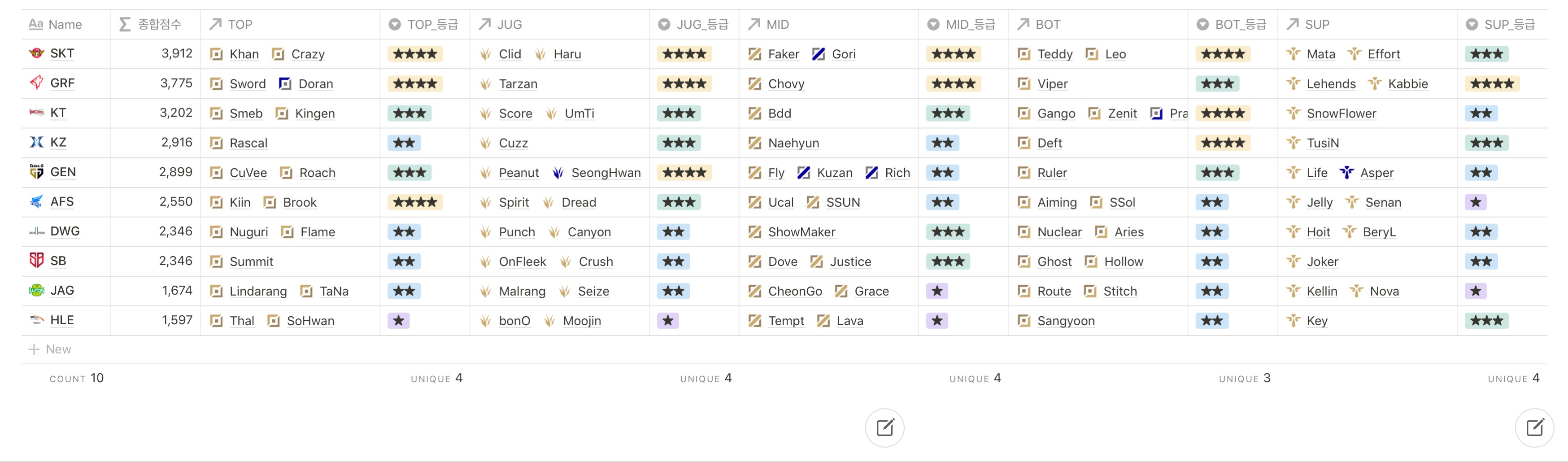The height and width of the screenshot is (462, 1568).
Task: Click SKT's total score cell 3,912
Action: pyautogui.click(x=177, y=53)
